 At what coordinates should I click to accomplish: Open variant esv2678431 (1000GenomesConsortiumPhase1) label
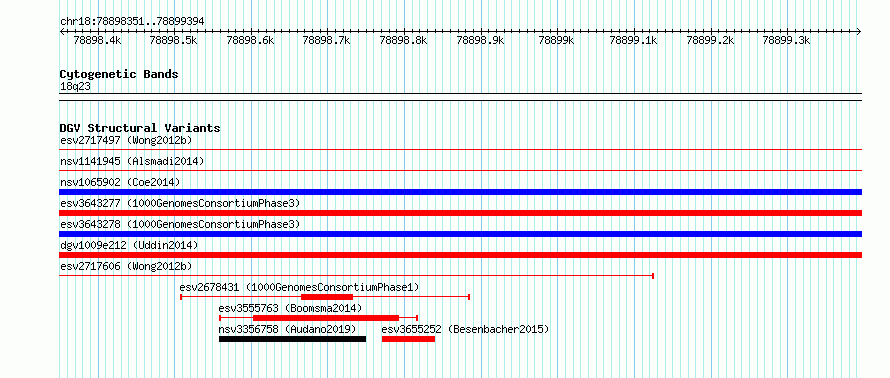(x=299, y=287)
